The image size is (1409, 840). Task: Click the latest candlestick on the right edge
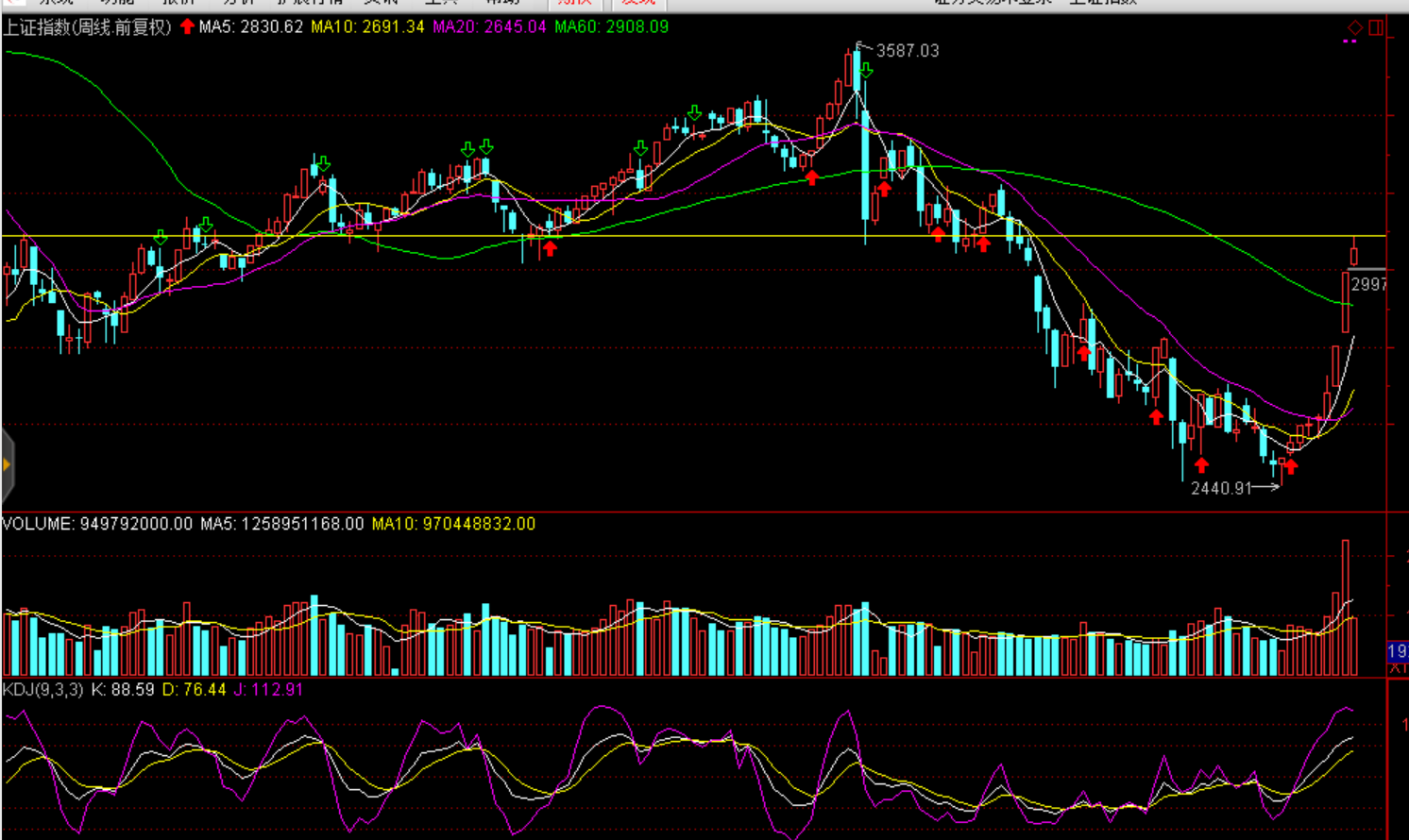(1354, 253)
